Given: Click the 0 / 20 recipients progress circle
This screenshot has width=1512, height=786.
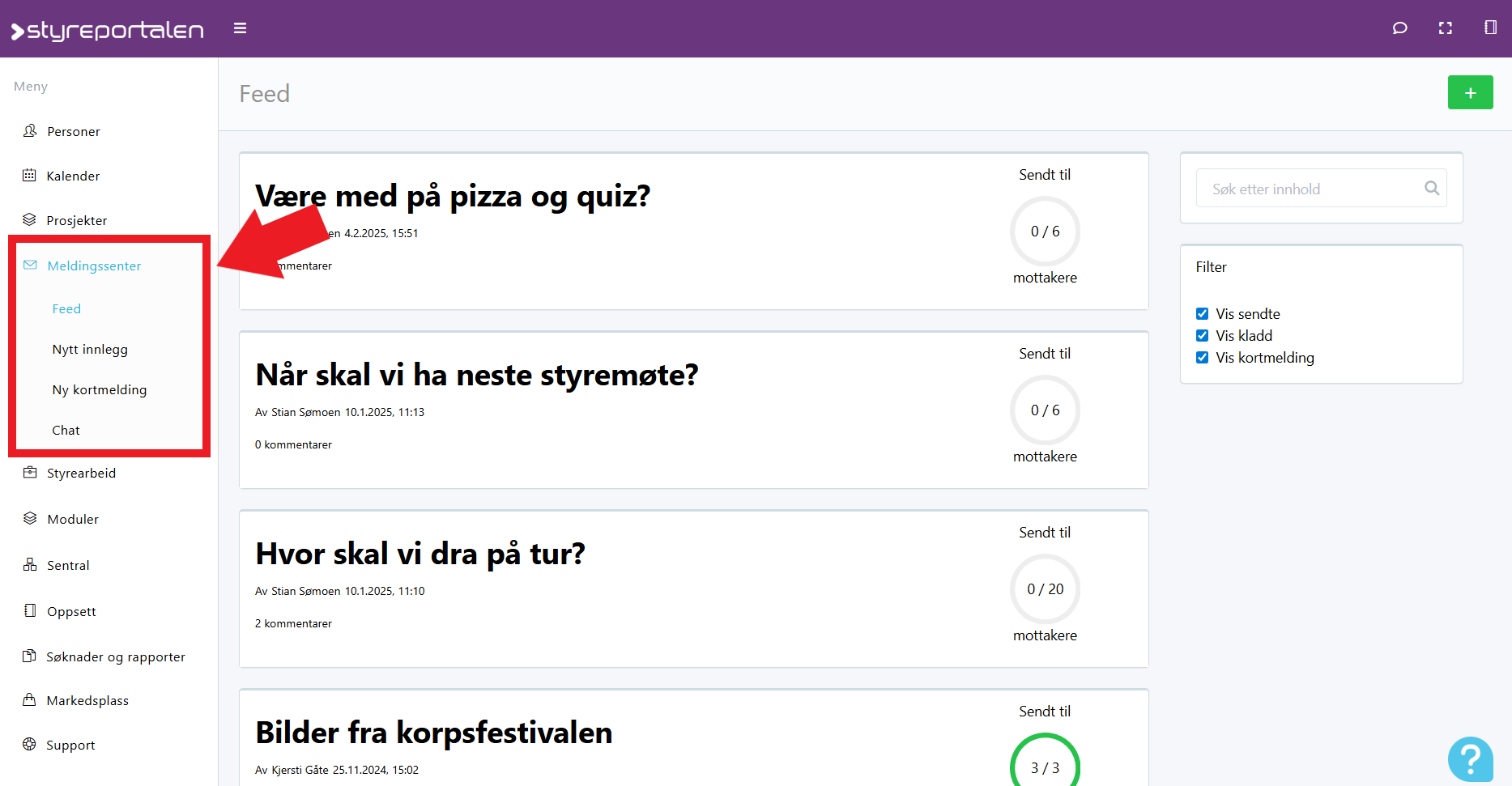Looking at the screenshot, I should (1045, 589).
